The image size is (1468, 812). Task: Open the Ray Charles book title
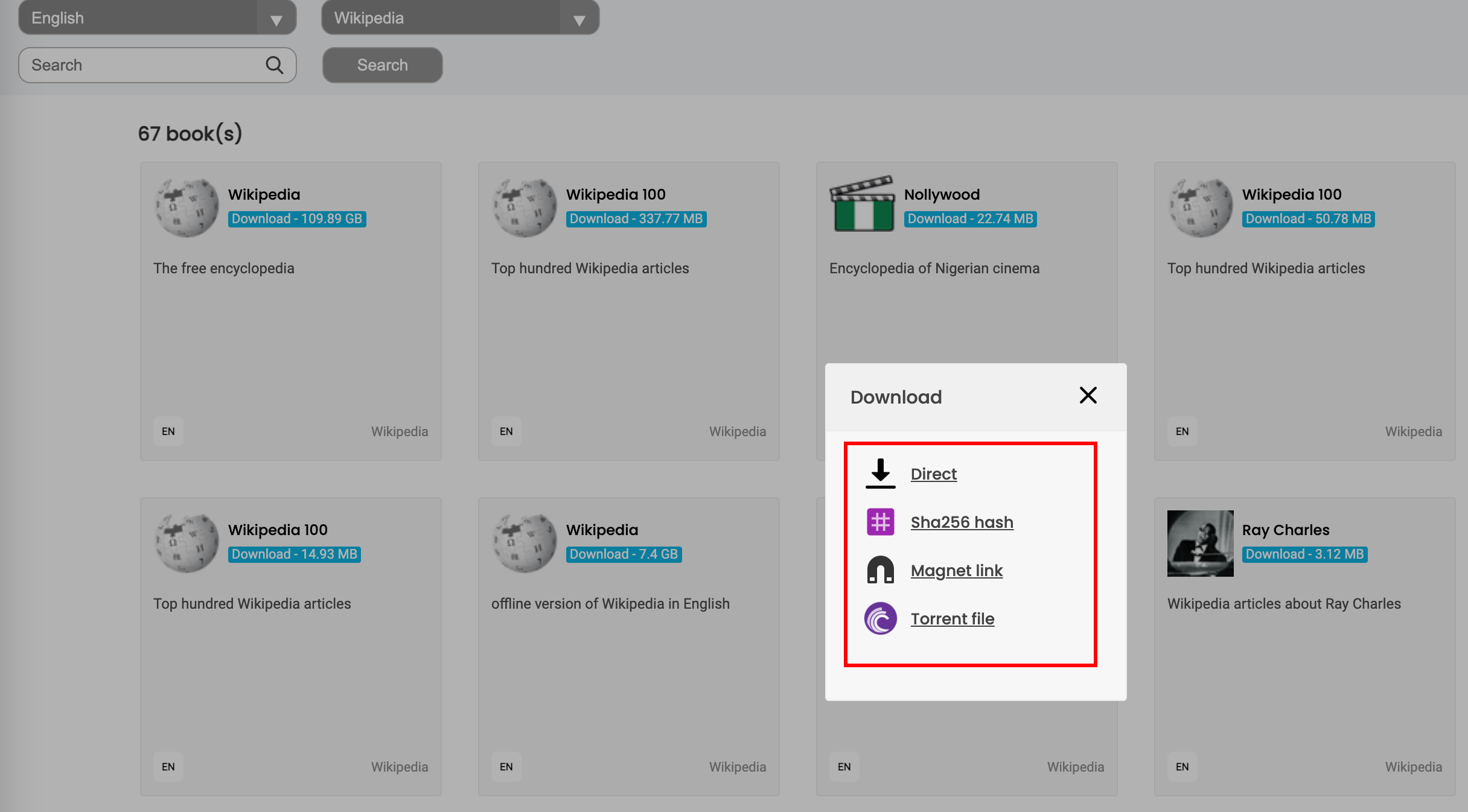click(1286, 530)
